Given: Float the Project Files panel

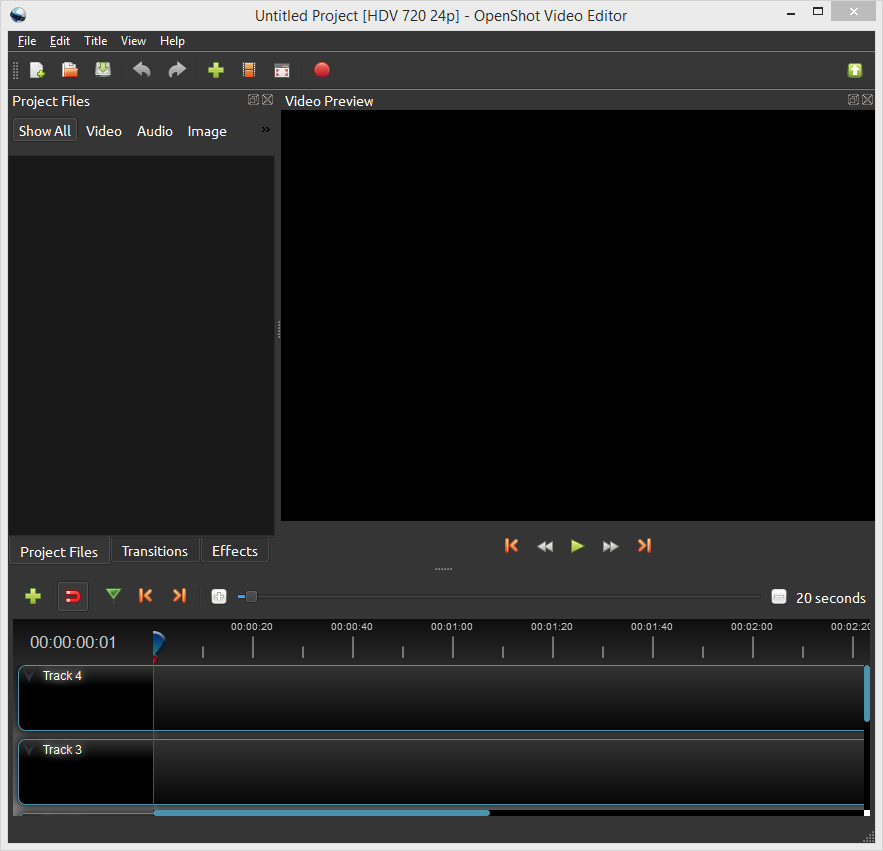Looking at the screenshot, I should 253,100.
